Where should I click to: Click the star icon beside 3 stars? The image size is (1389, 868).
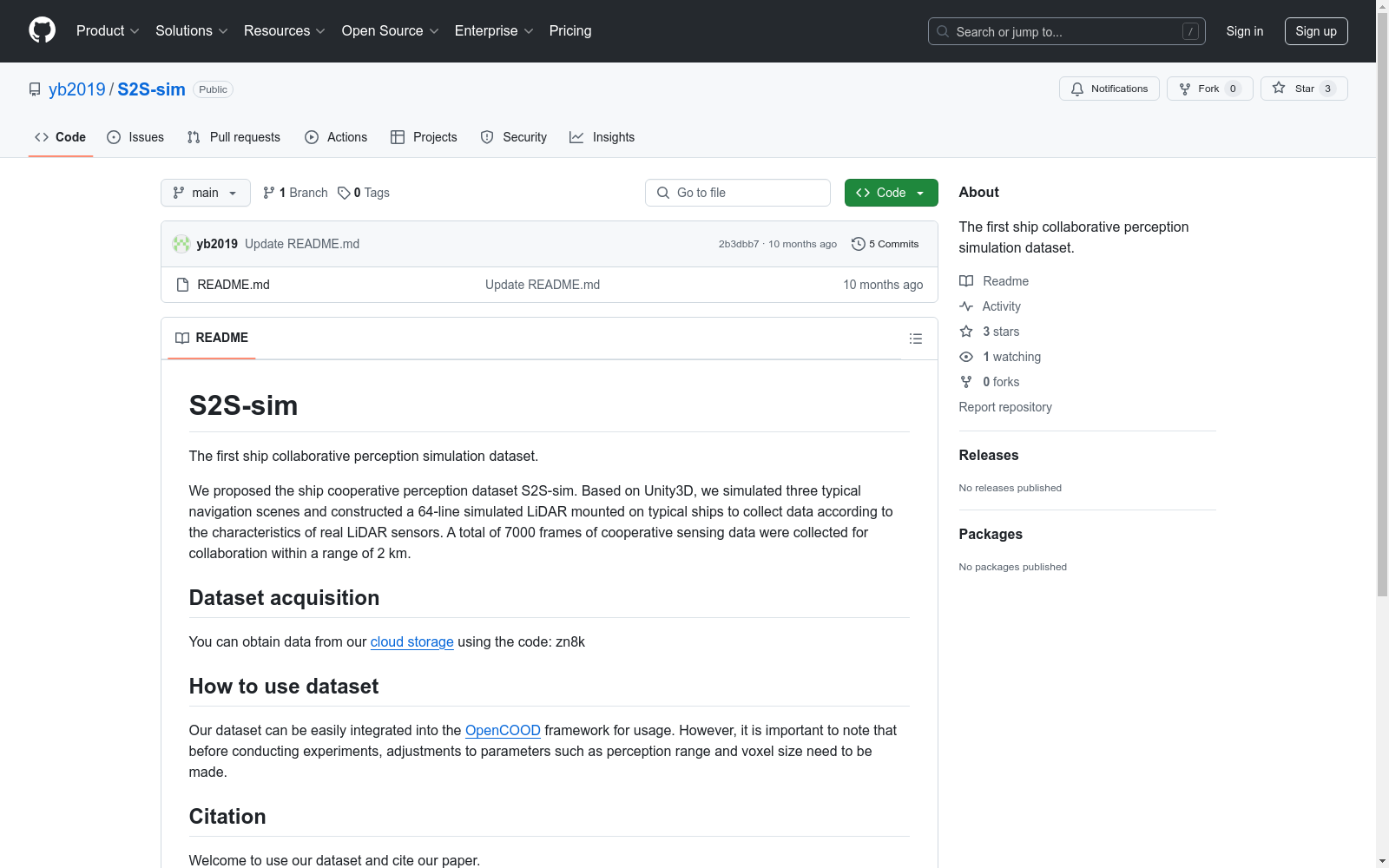tap(966, 332)
